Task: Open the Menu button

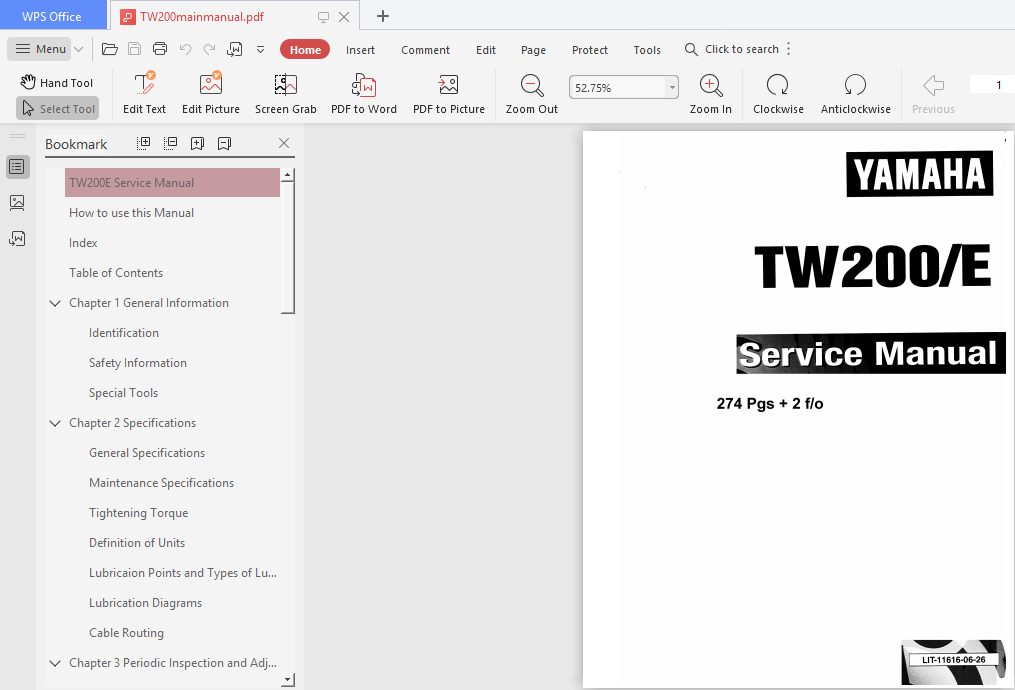Action: [39, 49]
